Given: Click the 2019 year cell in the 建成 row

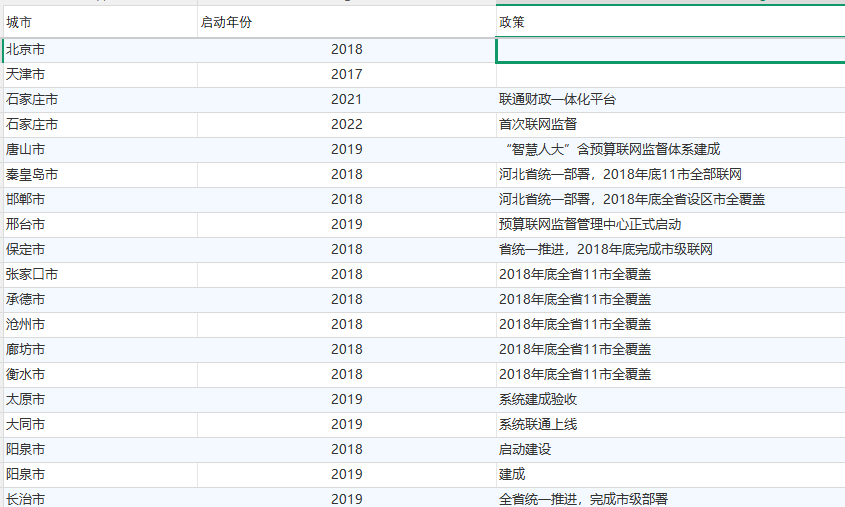Looking at the screenshot, I should pos(347,475).
